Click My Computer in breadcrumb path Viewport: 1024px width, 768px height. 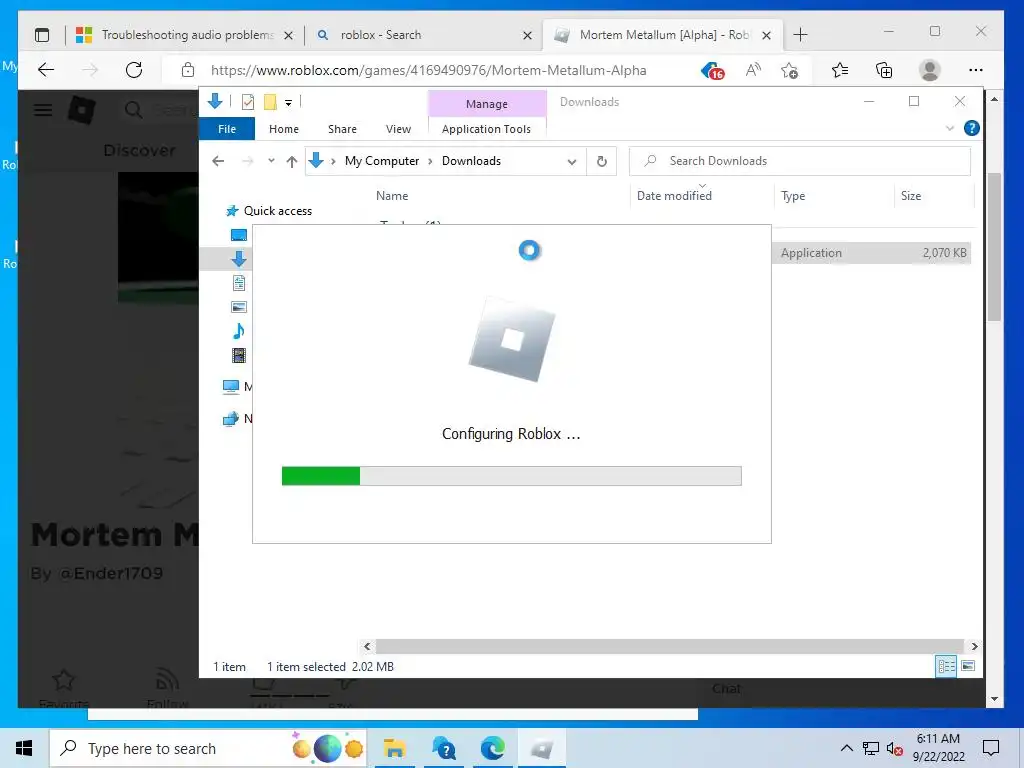tap(382, 161)
